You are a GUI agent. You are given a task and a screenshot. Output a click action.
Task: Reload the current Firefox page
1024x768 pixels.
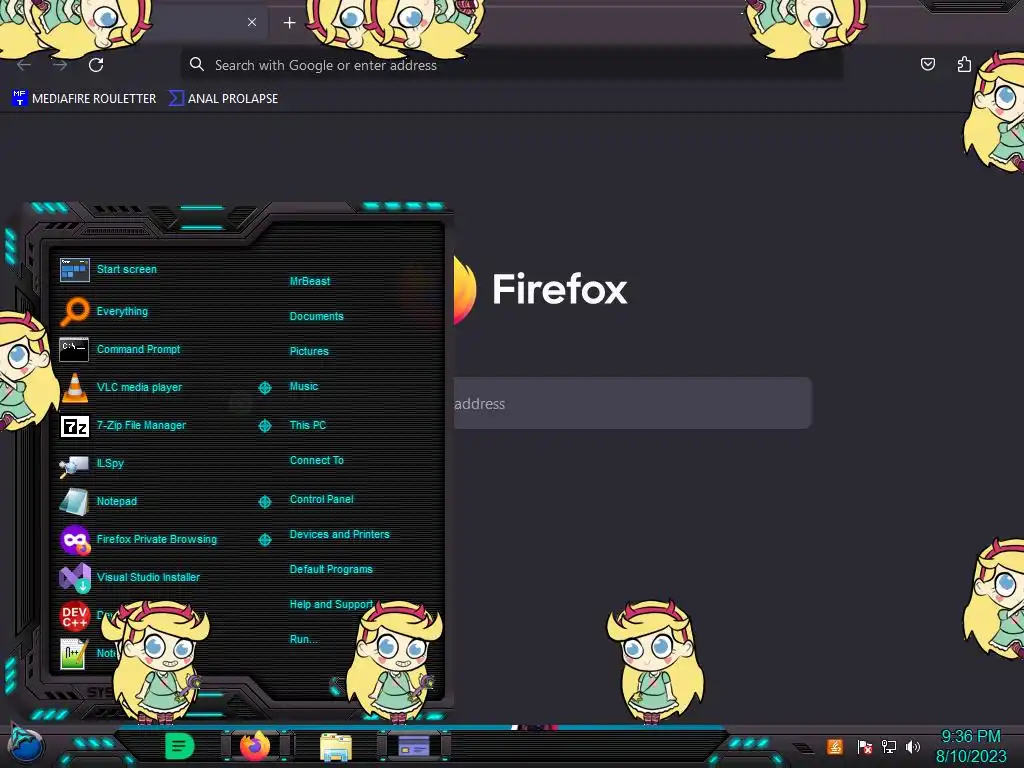(x=96, y=65)
